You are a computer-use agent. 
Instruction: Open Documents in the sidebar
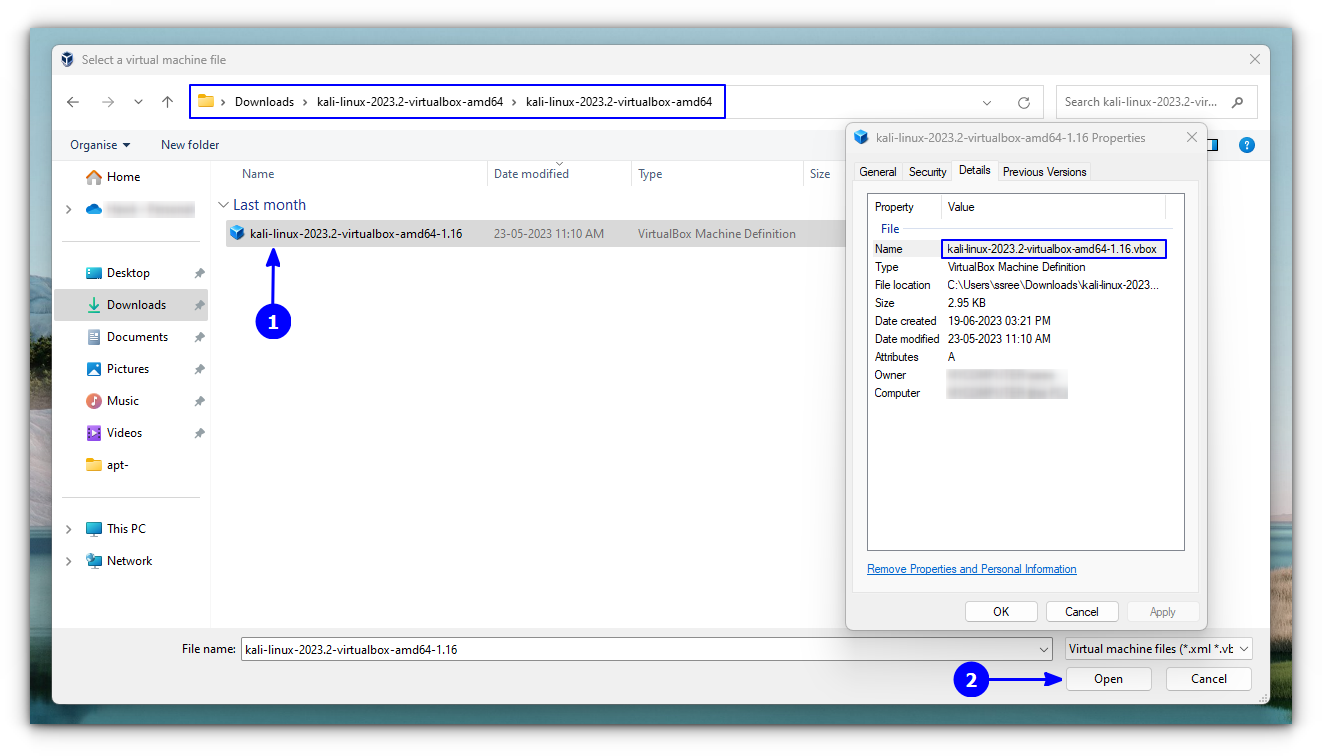tap(127, 337)
